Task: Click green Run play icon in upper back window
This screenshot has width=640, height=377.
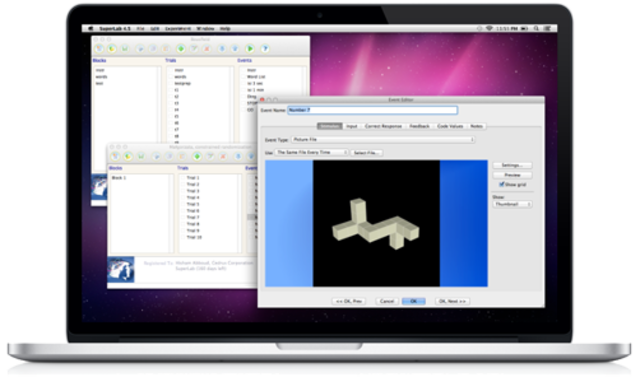Action: click(250, 49)
